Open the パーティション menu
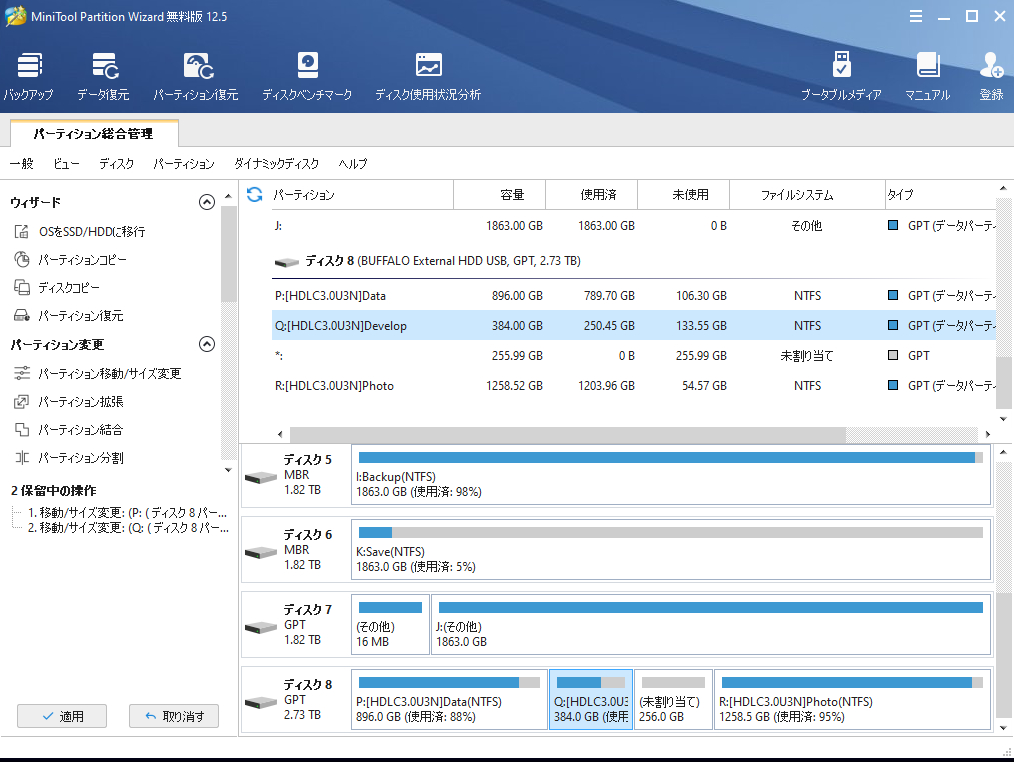Viewport: 1014px width, 762px height. pyautogui.click(x=184, y=164)
